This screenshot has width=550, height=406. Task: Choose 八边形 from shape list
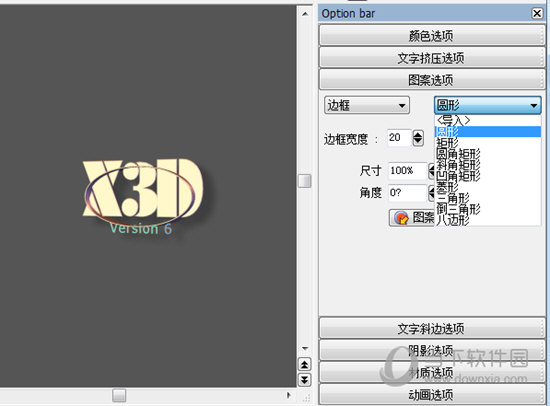point(488,220)
